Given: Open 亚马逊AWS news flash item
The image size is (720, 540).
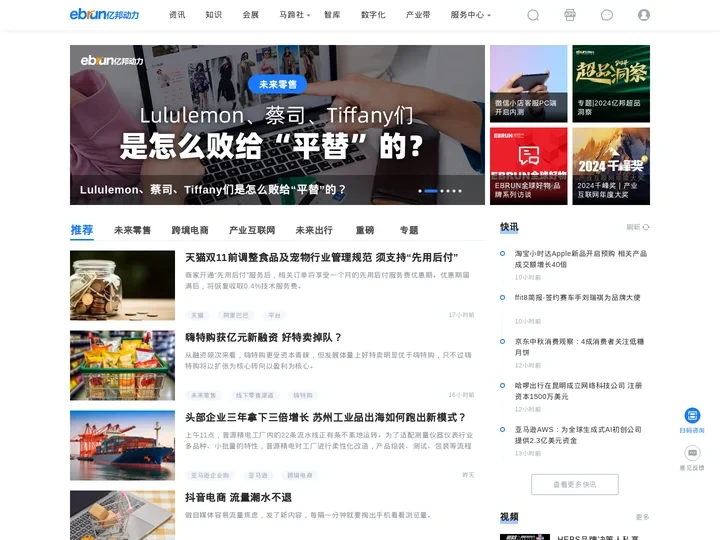Looking at the screenshot, I should tap(578, 435).
